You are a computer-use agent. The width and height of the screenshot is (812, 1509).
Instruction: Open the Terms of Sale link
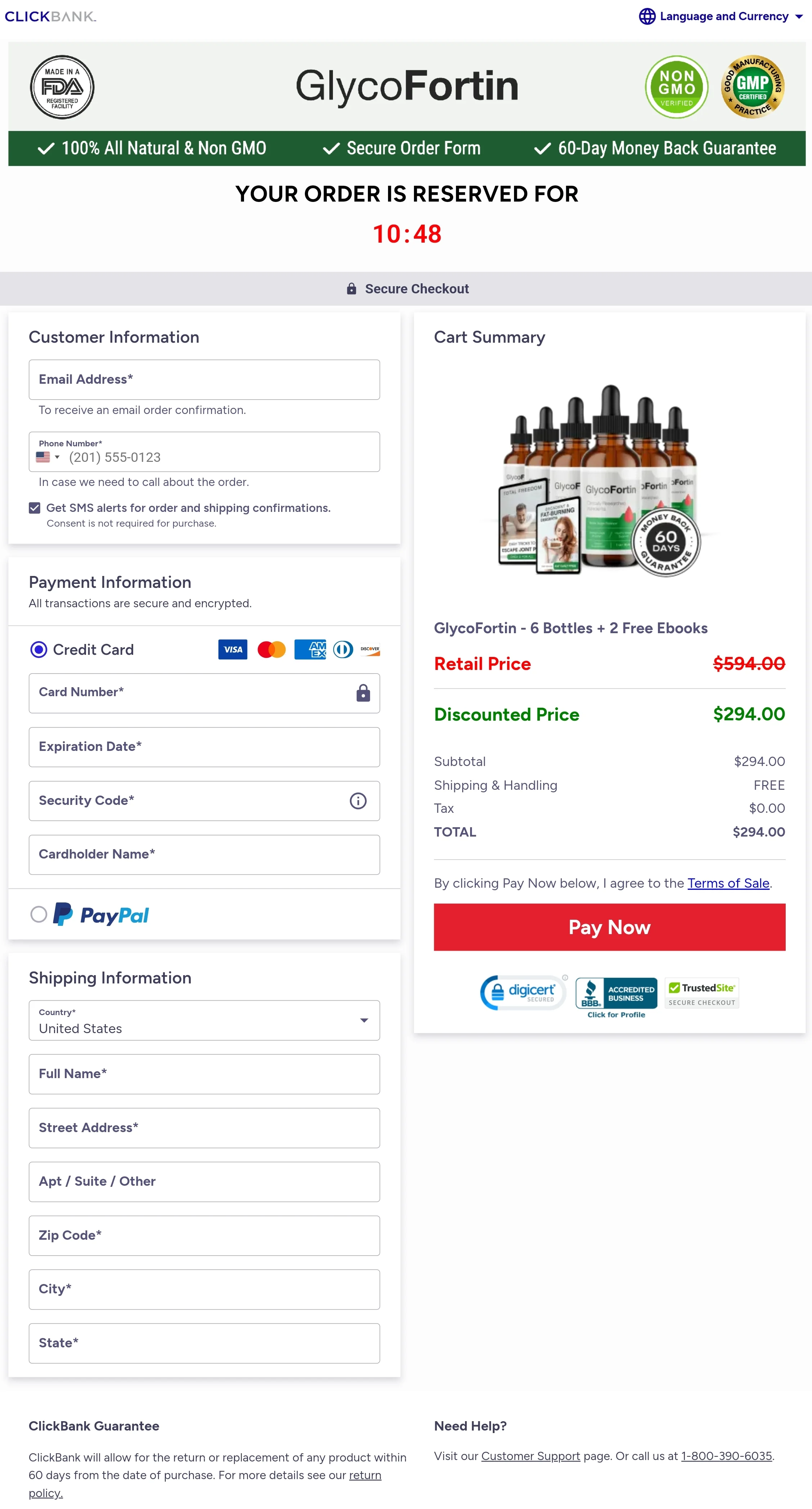point(728,883)
